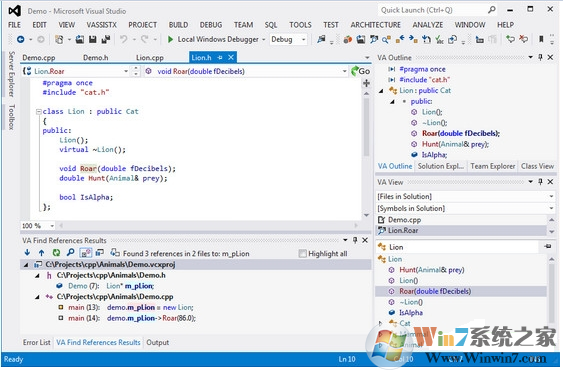Open the Output tab

pos(158,342)
